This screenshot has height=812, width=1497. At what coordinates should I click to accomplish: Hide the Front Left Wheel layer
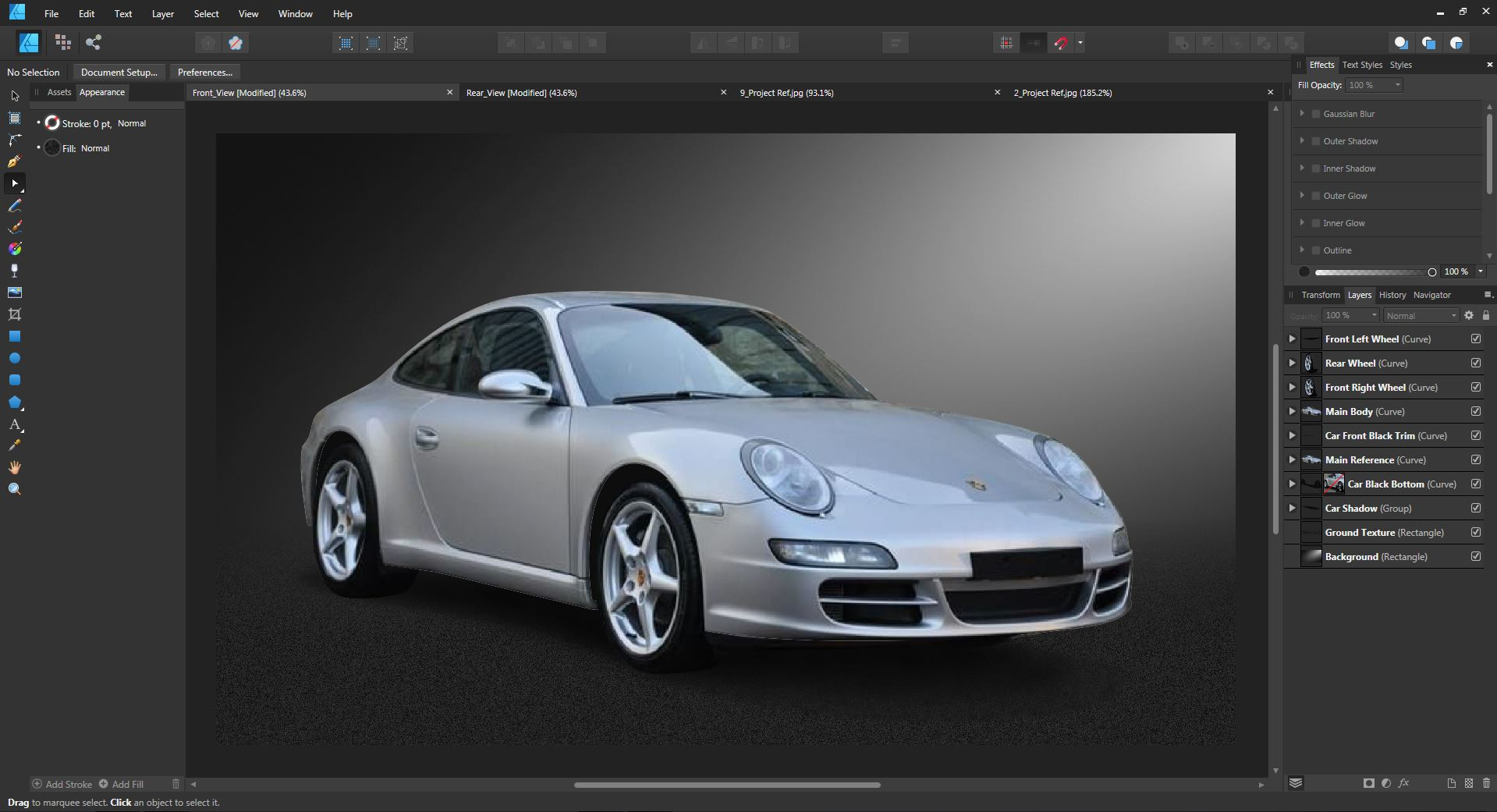pos(1476,339)
